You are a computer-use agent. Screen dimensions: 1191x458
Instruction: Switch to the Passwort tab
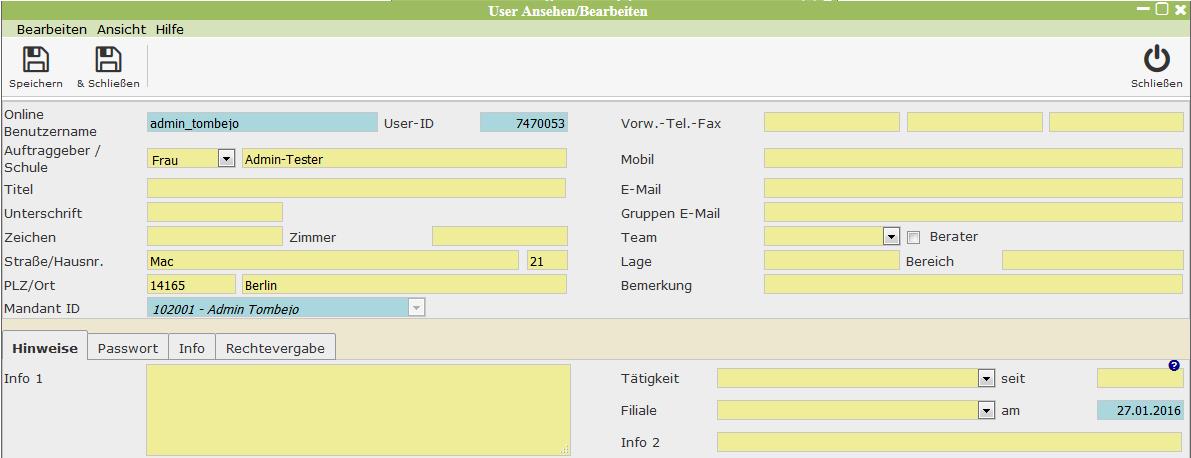coord(128,348)
